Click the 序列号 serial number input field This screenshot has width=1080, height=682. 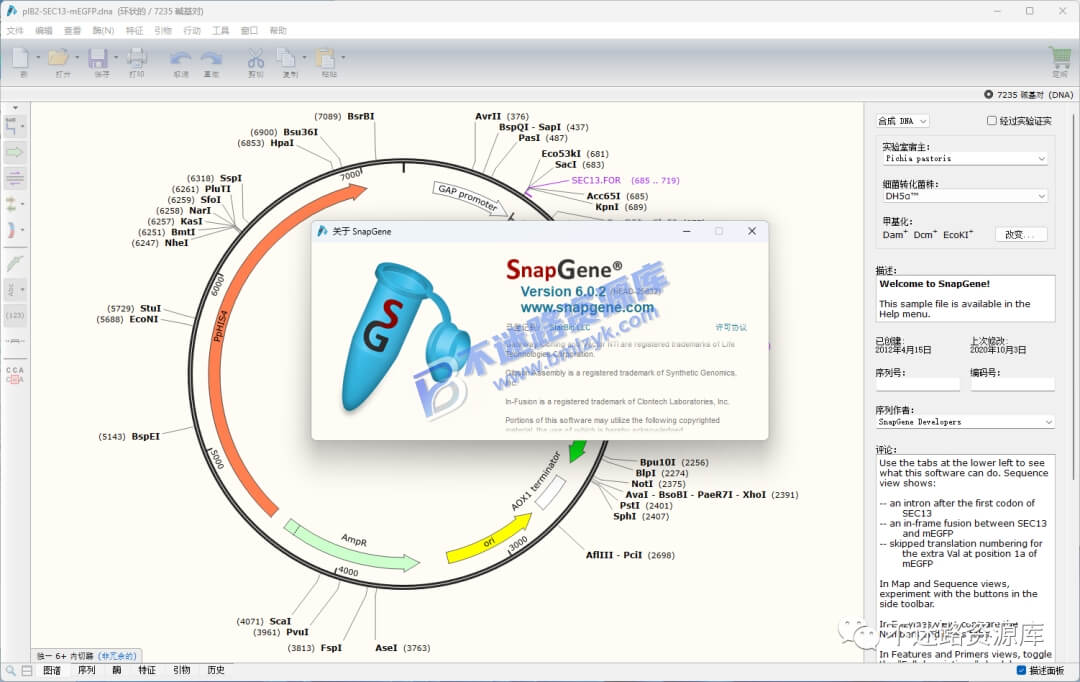tap(918, 384)
